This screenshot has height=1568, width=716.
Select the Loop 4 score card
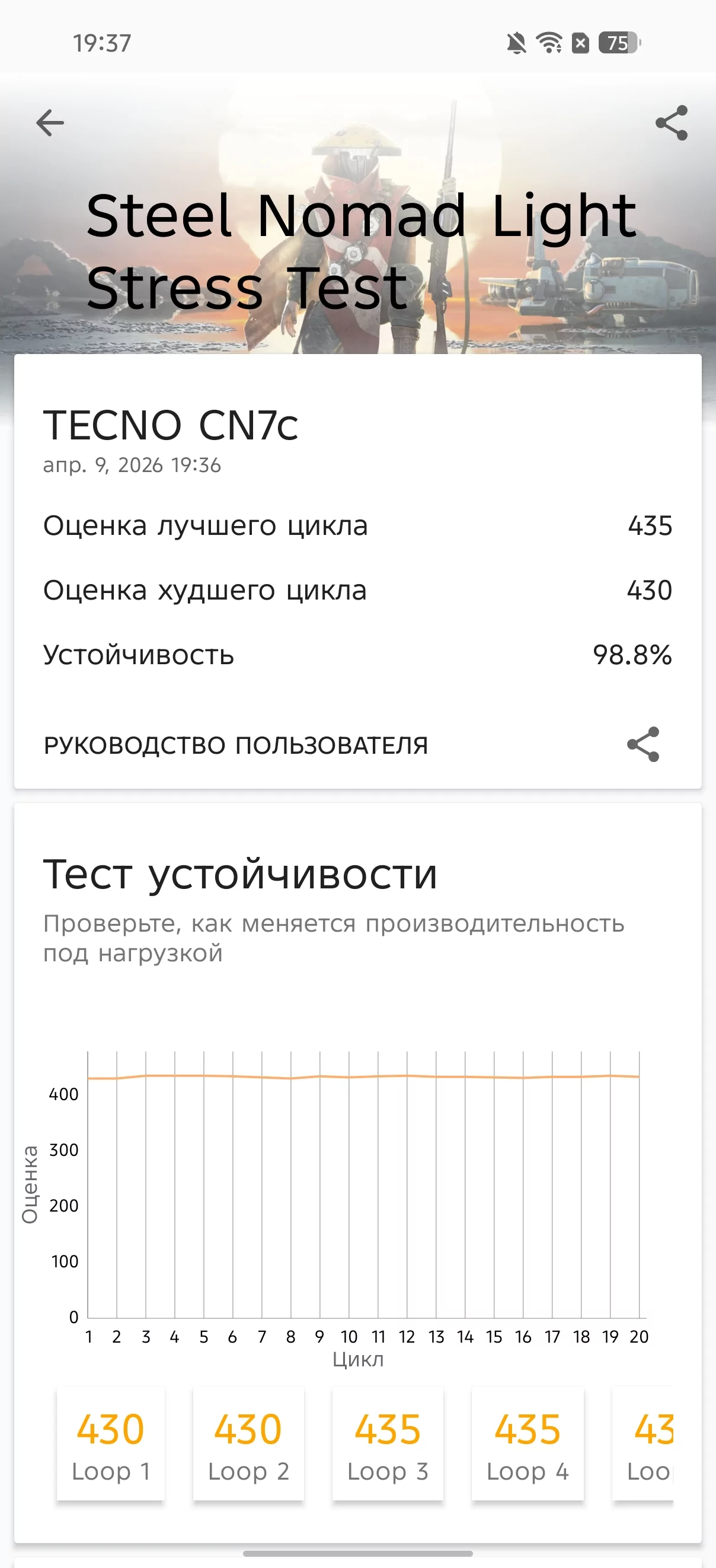click(x=528, y=1444)
